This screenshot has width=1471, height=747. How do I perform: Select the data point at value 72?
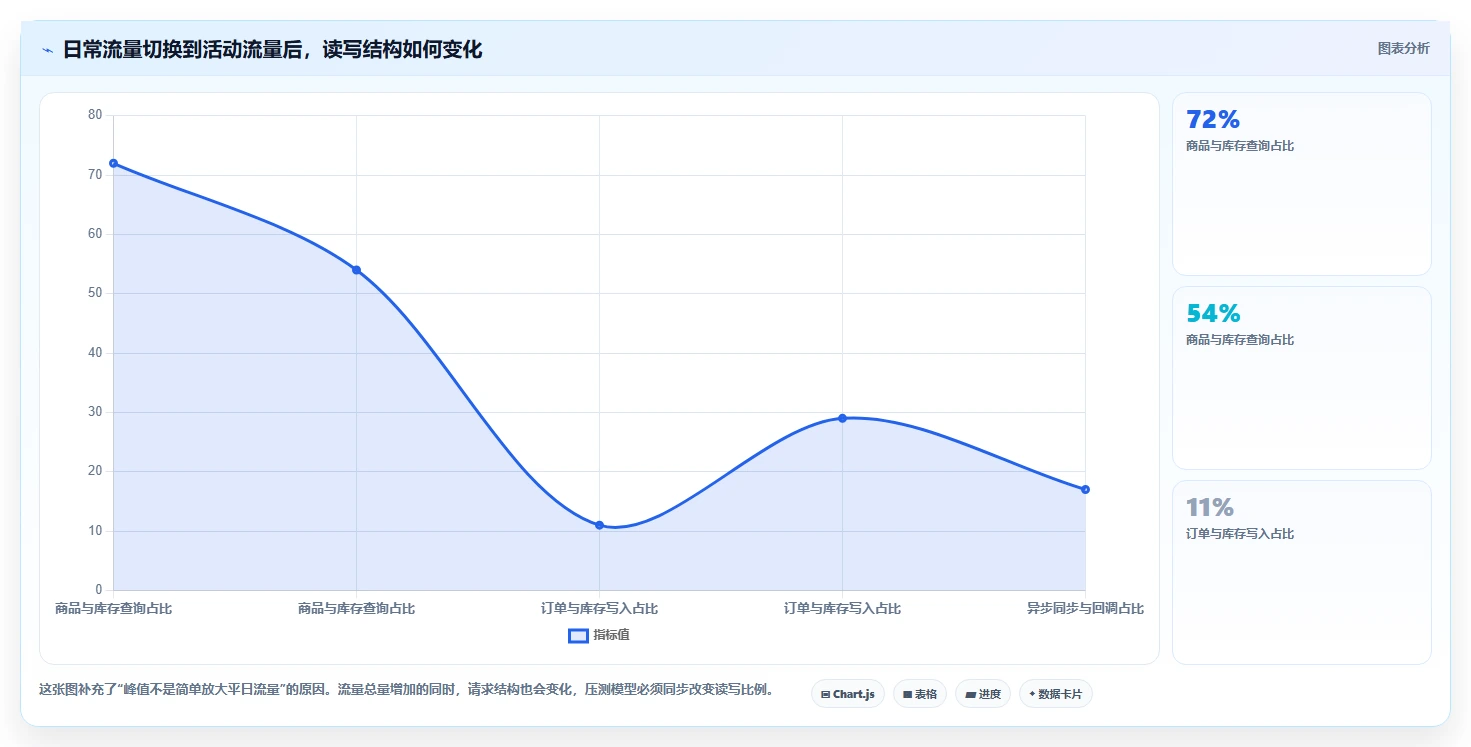coord(113,163)
